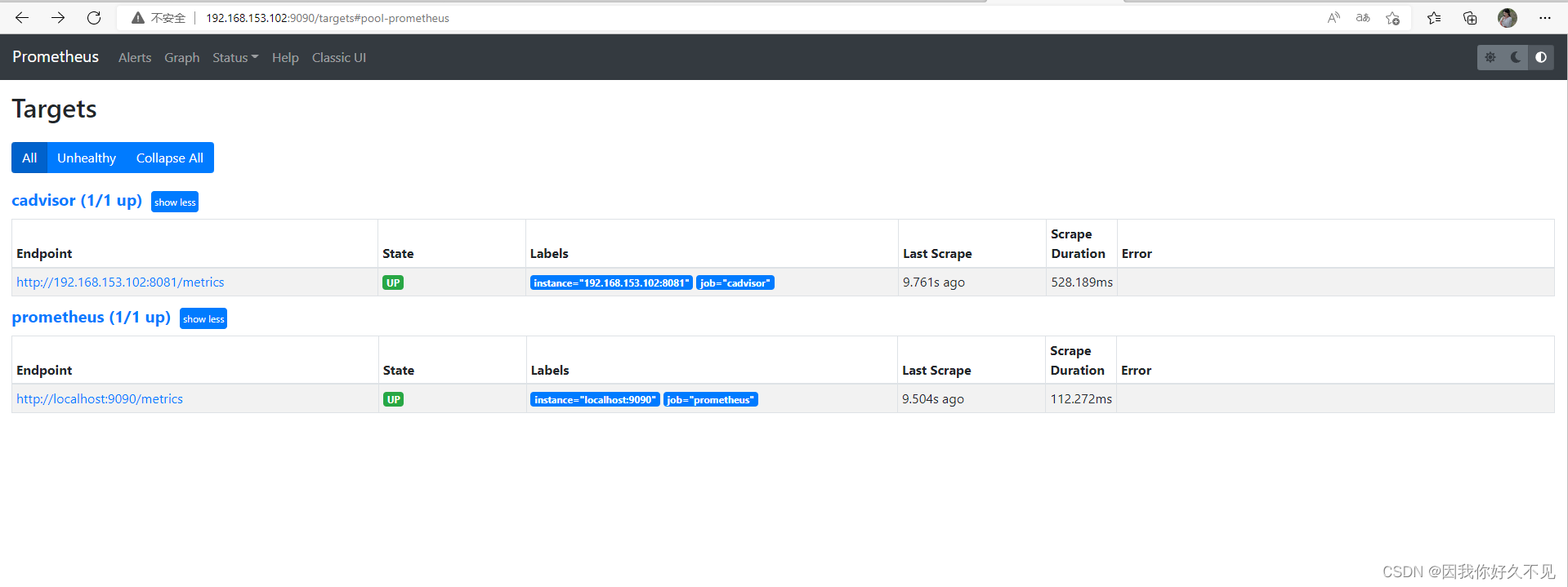Open http://localhost:9090/metrics endpoint link

(x=100, y=399)
